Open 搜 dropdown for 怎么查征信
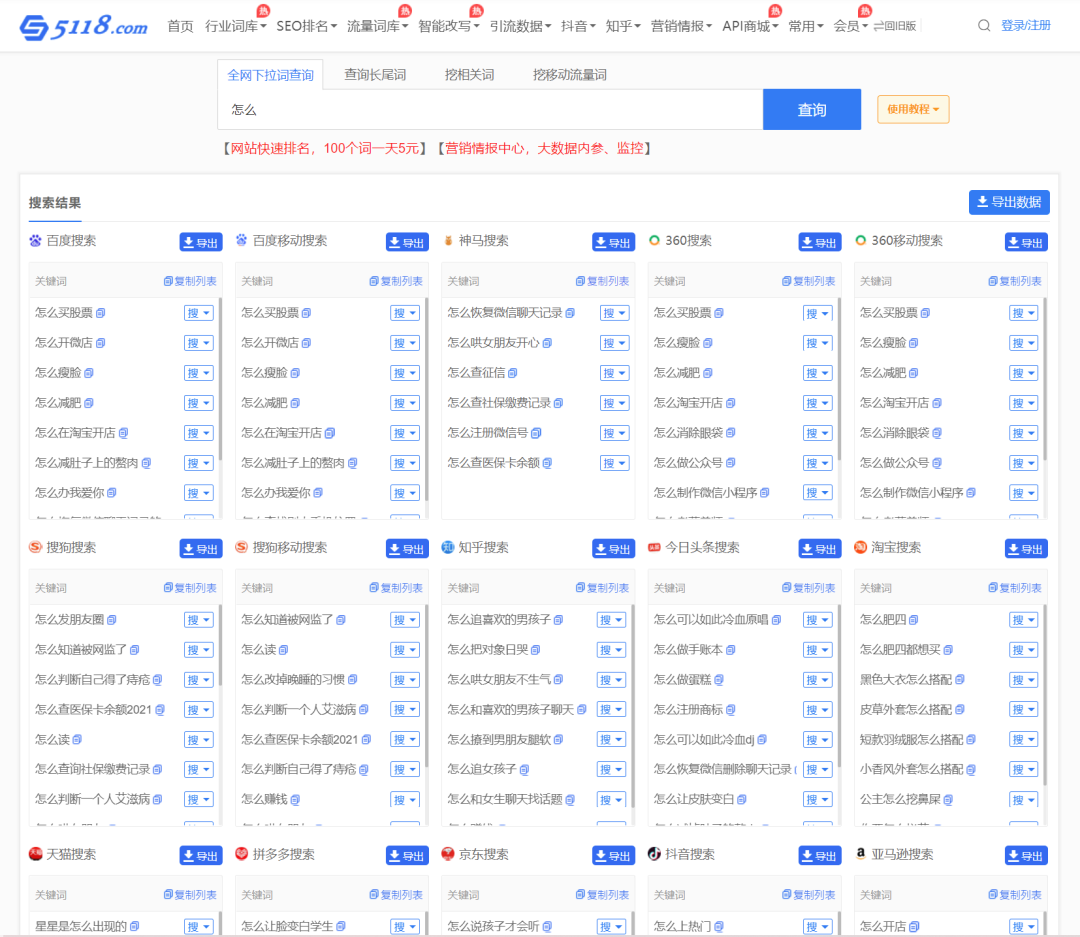 click(614, 373)
